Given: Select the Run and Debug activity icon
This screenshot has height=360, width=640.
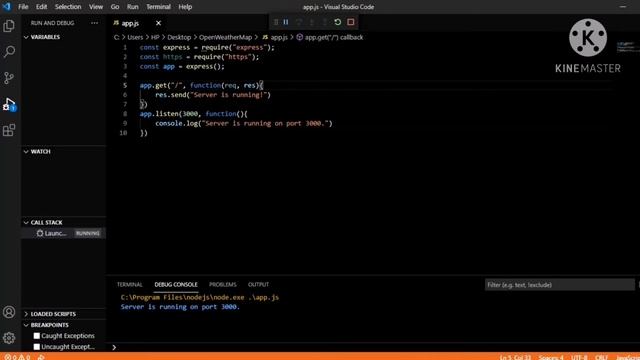Looking at the screenshot, I should point(9,104).
